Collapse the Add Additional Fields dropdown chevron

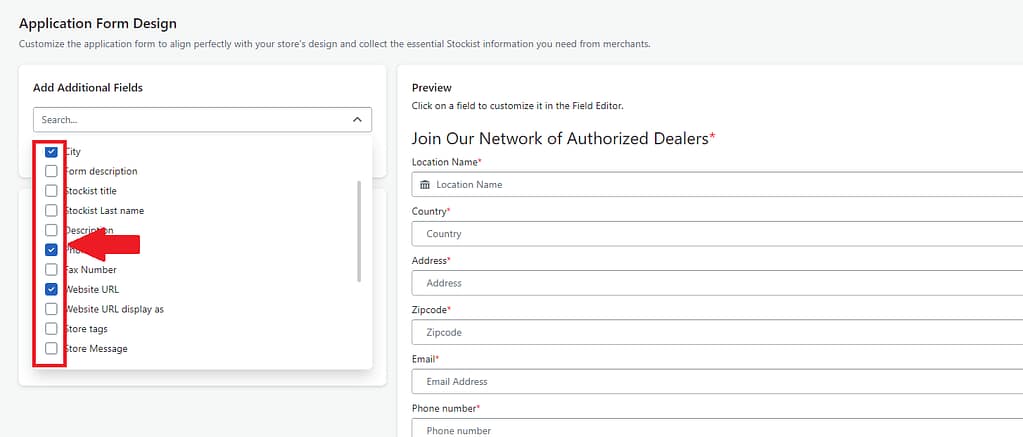(x=357, y=120)
